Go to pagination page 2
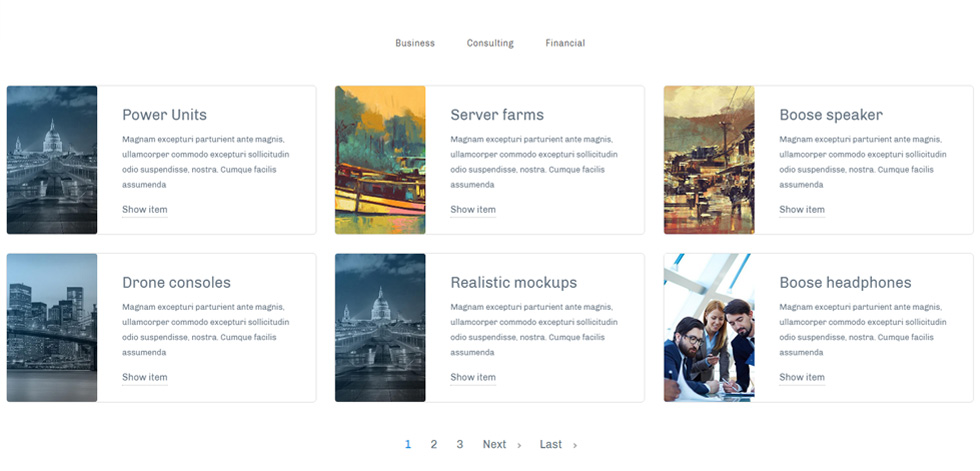Screen dimensions: 980x471 (x=434, y=444)
